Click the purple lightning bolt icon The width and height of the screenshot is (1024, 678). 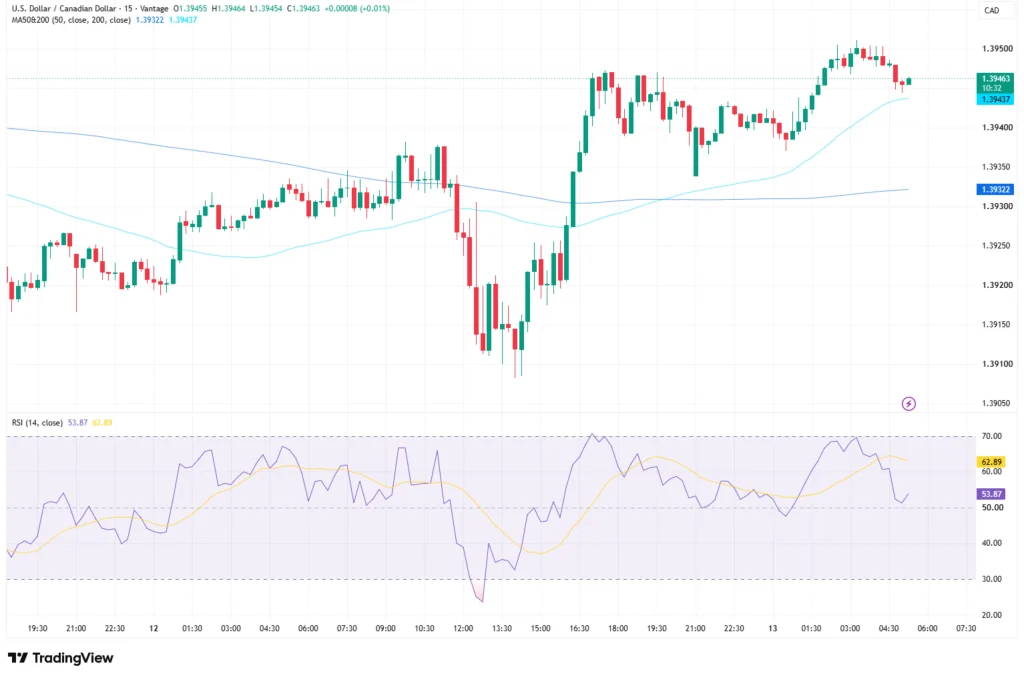coord(908,404)
